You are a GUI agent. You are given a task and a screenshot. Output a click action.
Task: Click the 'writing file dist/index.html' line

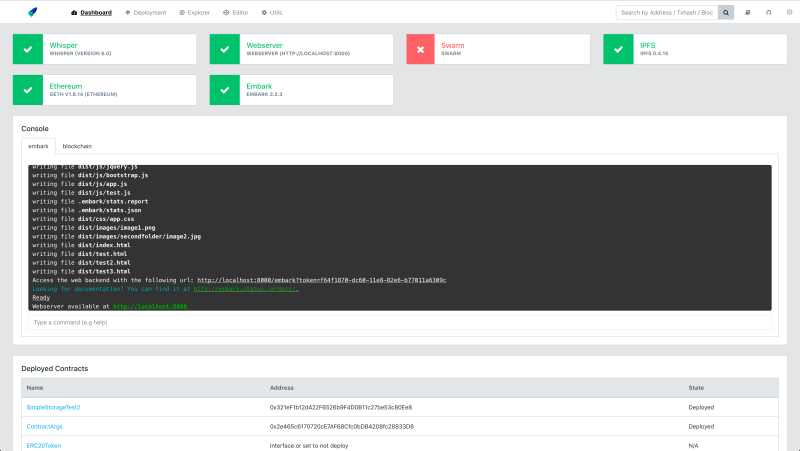pos(81,245)
